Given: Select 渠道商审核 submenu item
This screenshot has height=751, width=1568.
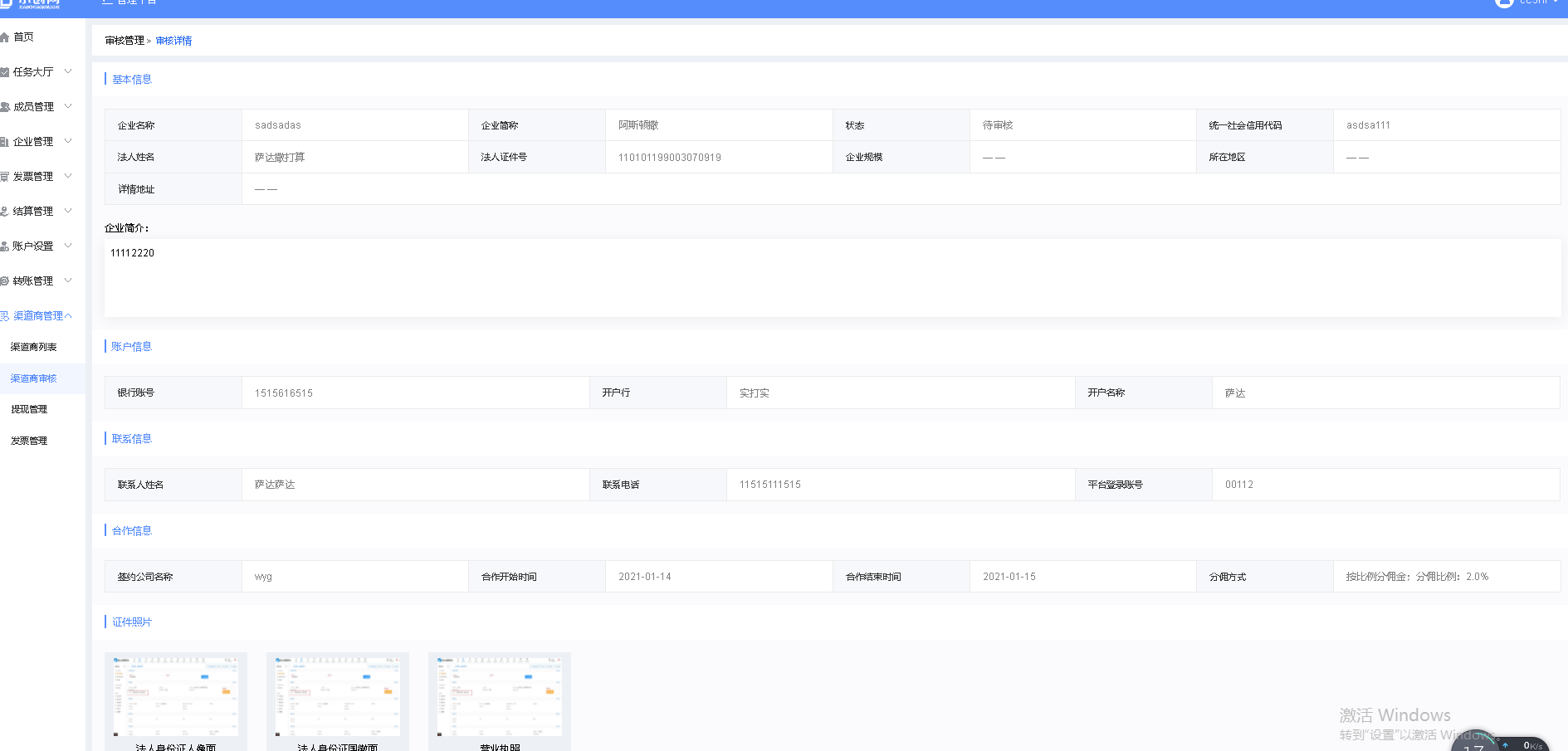Looking at the screenshot, I should pyautogui.click(x=34, y=378).
